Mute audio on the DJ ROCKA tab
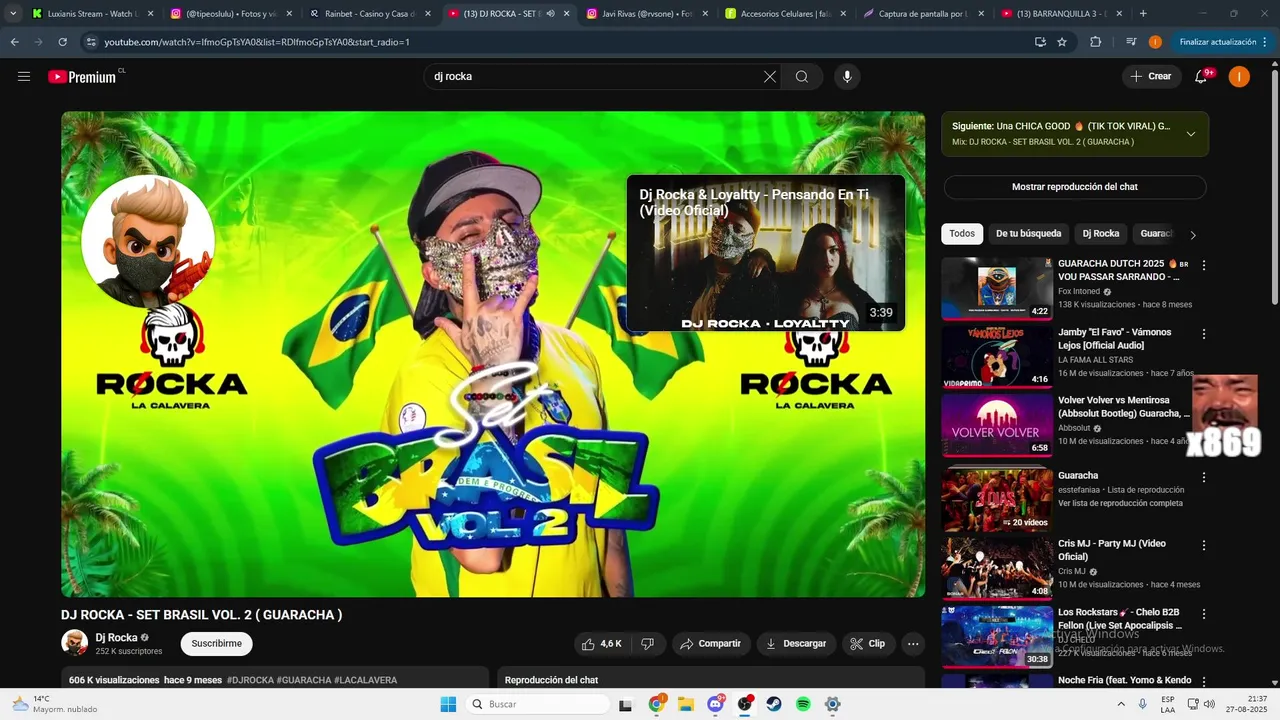Screen dimensions: 1280x720 click(550, 14)
